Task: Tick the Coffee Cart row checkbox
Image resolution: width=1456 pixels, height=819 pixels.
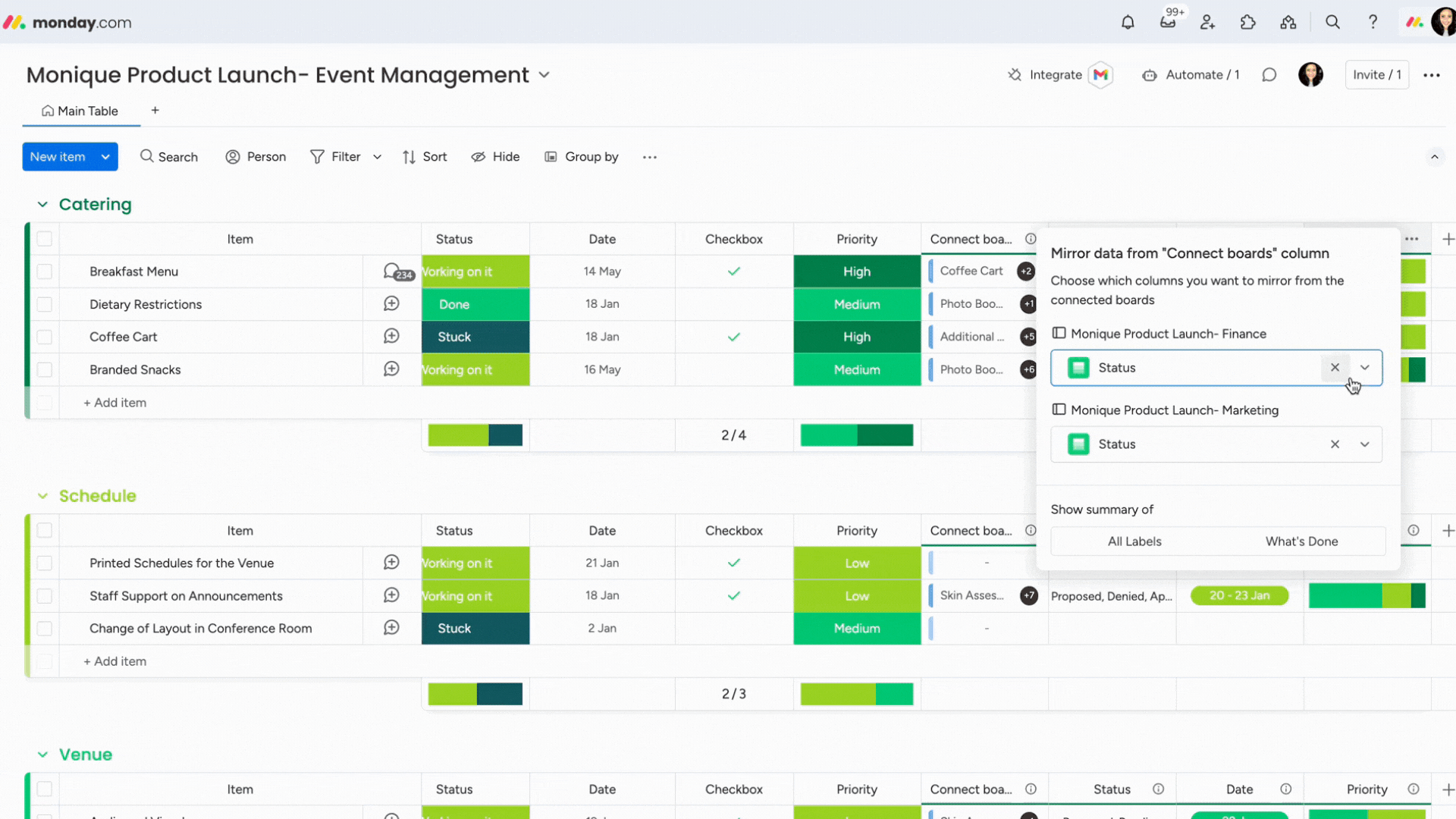Action: click(45, 337)
